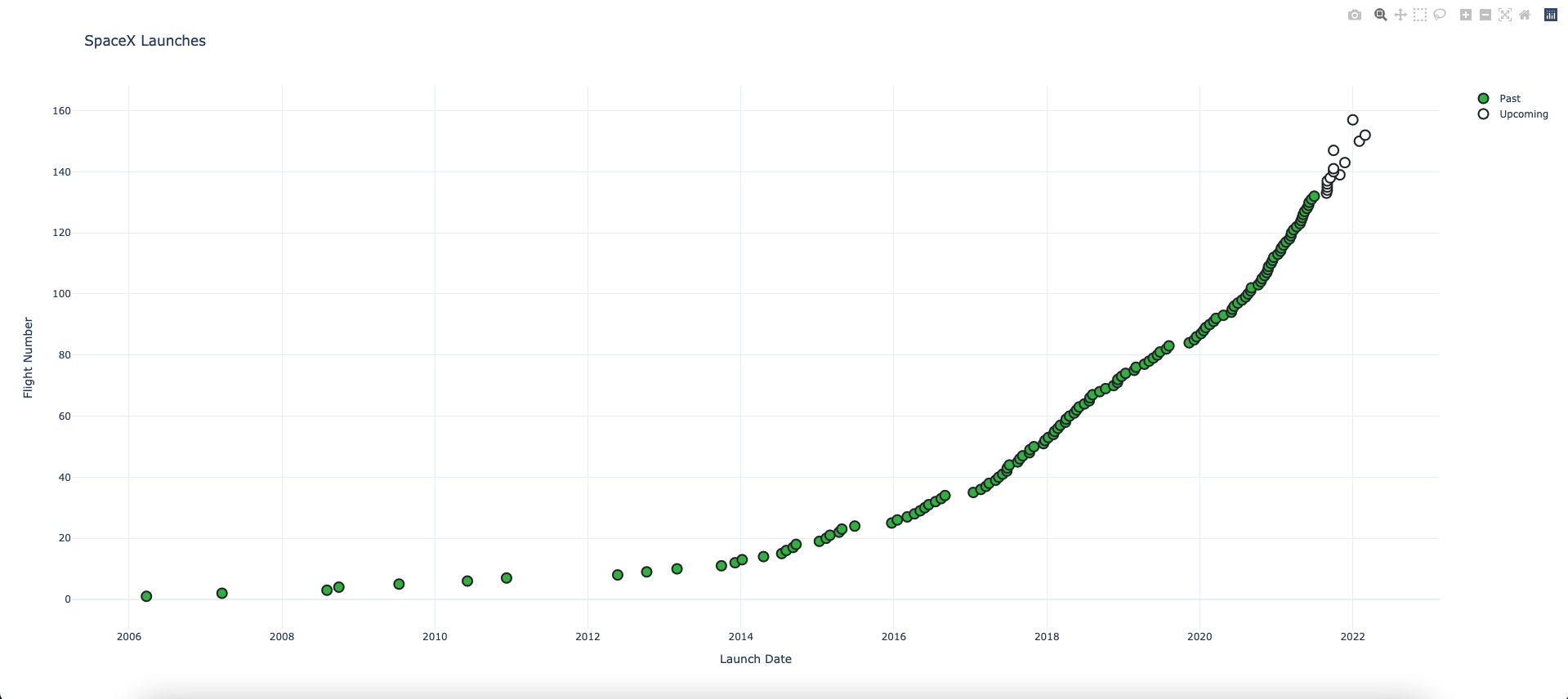Image resolution: width=1568 pixels, height=699 pixels.
Task: Click the 0 y-axis tick label
Action: coord(68,599)
